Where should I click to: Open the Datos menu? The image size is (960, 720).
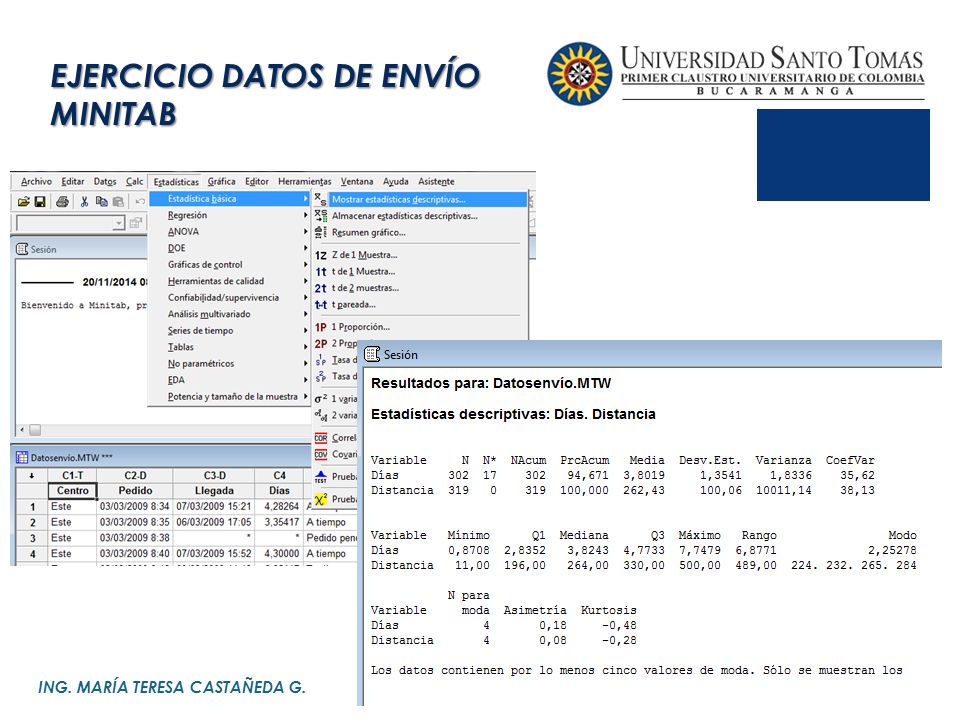(105, 181)
